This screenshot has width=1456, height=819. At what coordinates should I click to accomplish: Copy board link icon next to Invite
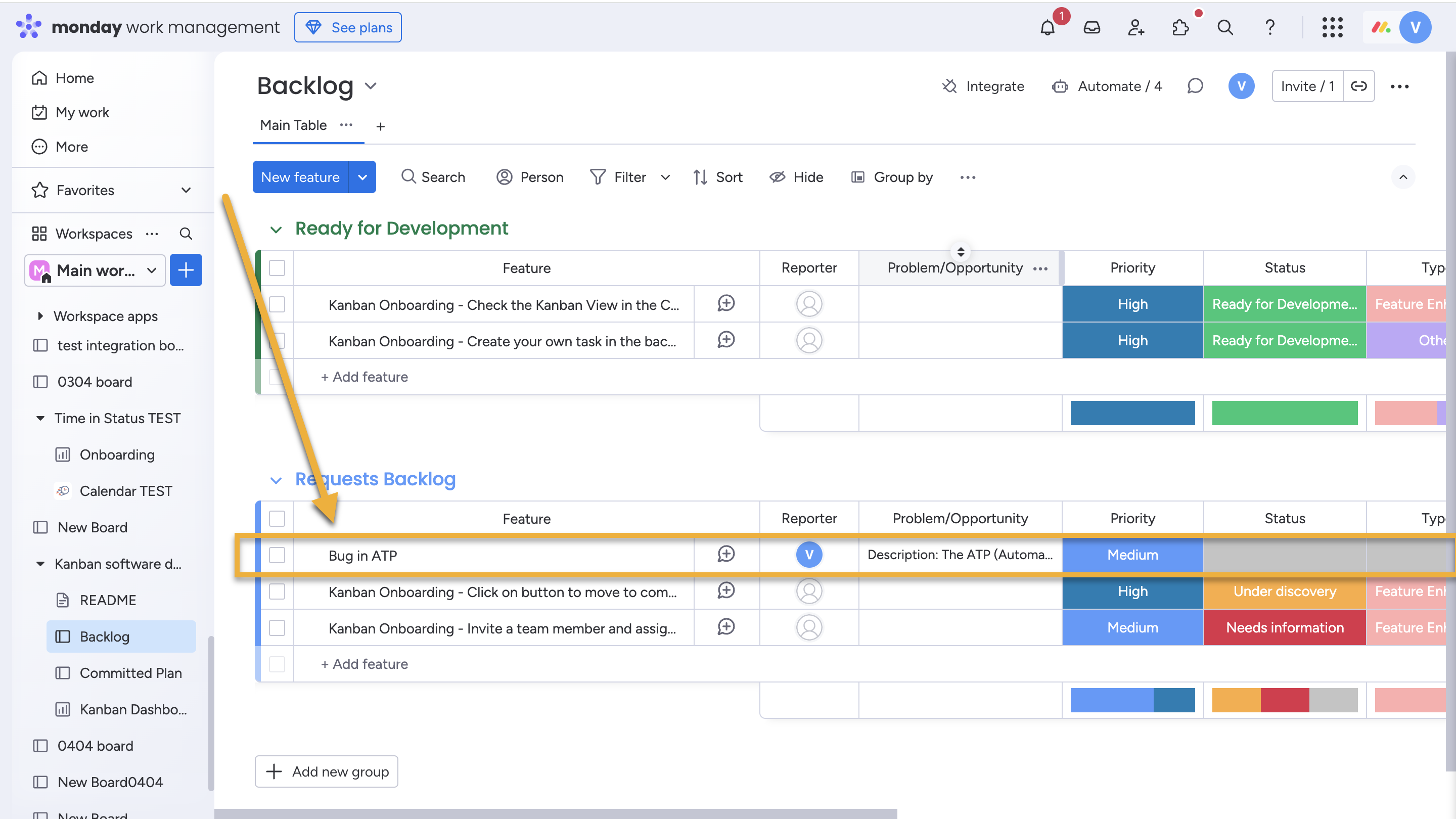[1359, 86]
